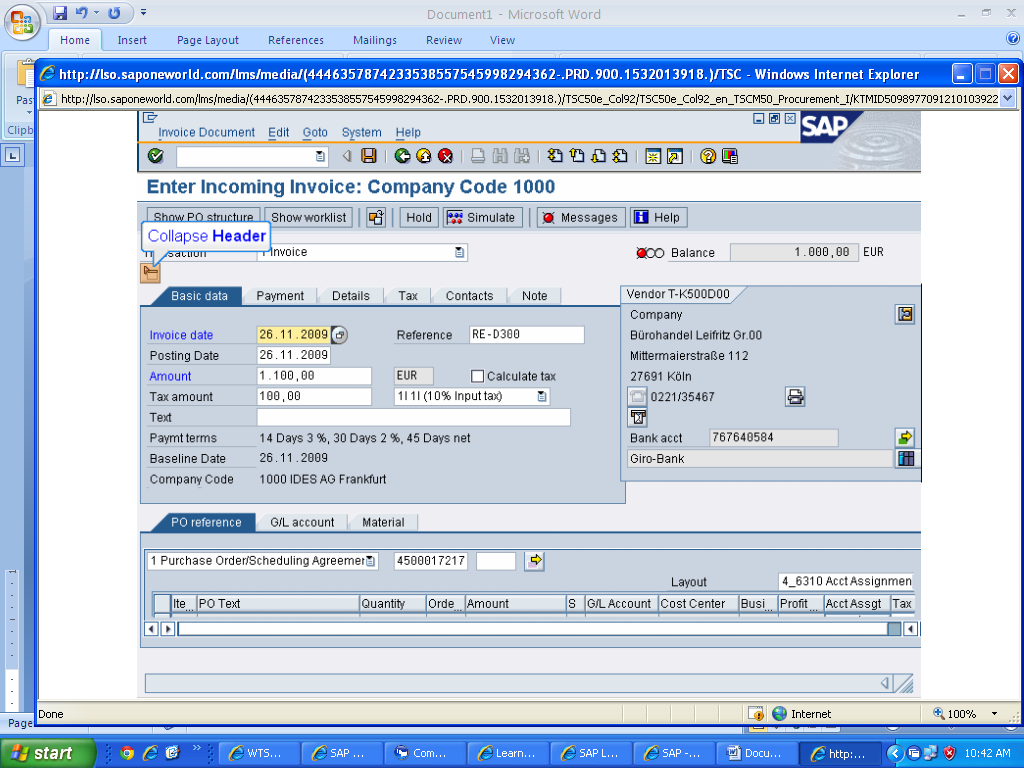Click the green Back arrow icon
The image size is (1024, 768).
point(402,156)
